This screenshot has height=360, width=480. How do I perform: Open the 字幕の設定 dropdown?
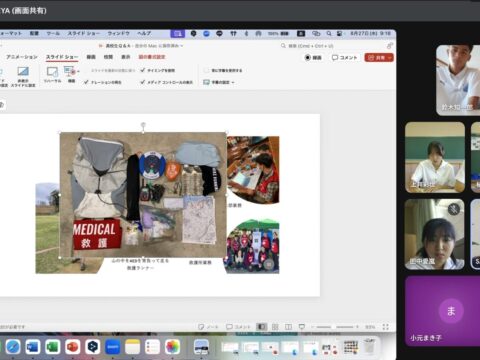coord(219,82)
